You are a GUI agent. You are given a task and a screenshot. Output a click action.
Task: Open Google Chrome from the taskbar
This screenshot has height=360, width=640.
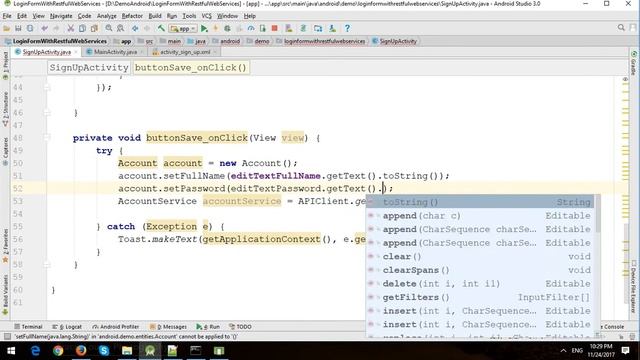[58, 351]
